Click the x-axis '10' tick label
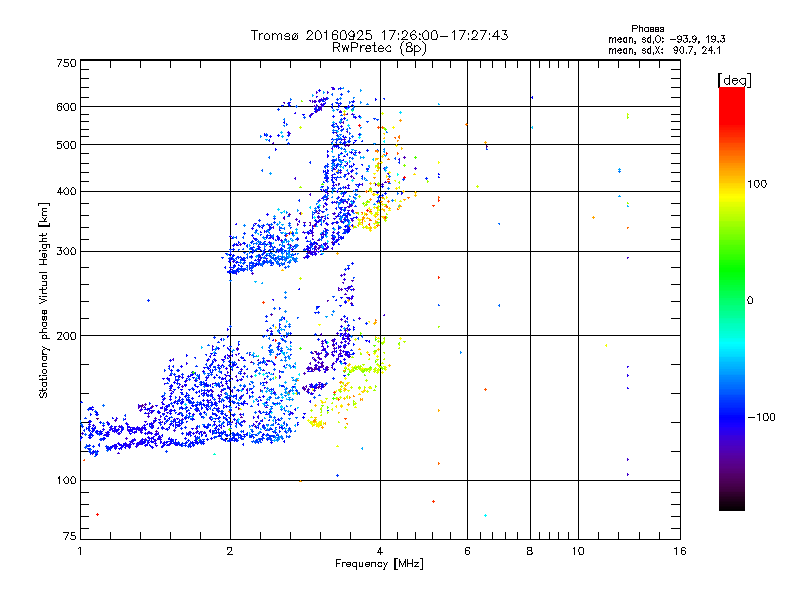The height and width of the screenshot is (600, 800). pos(578,551)
